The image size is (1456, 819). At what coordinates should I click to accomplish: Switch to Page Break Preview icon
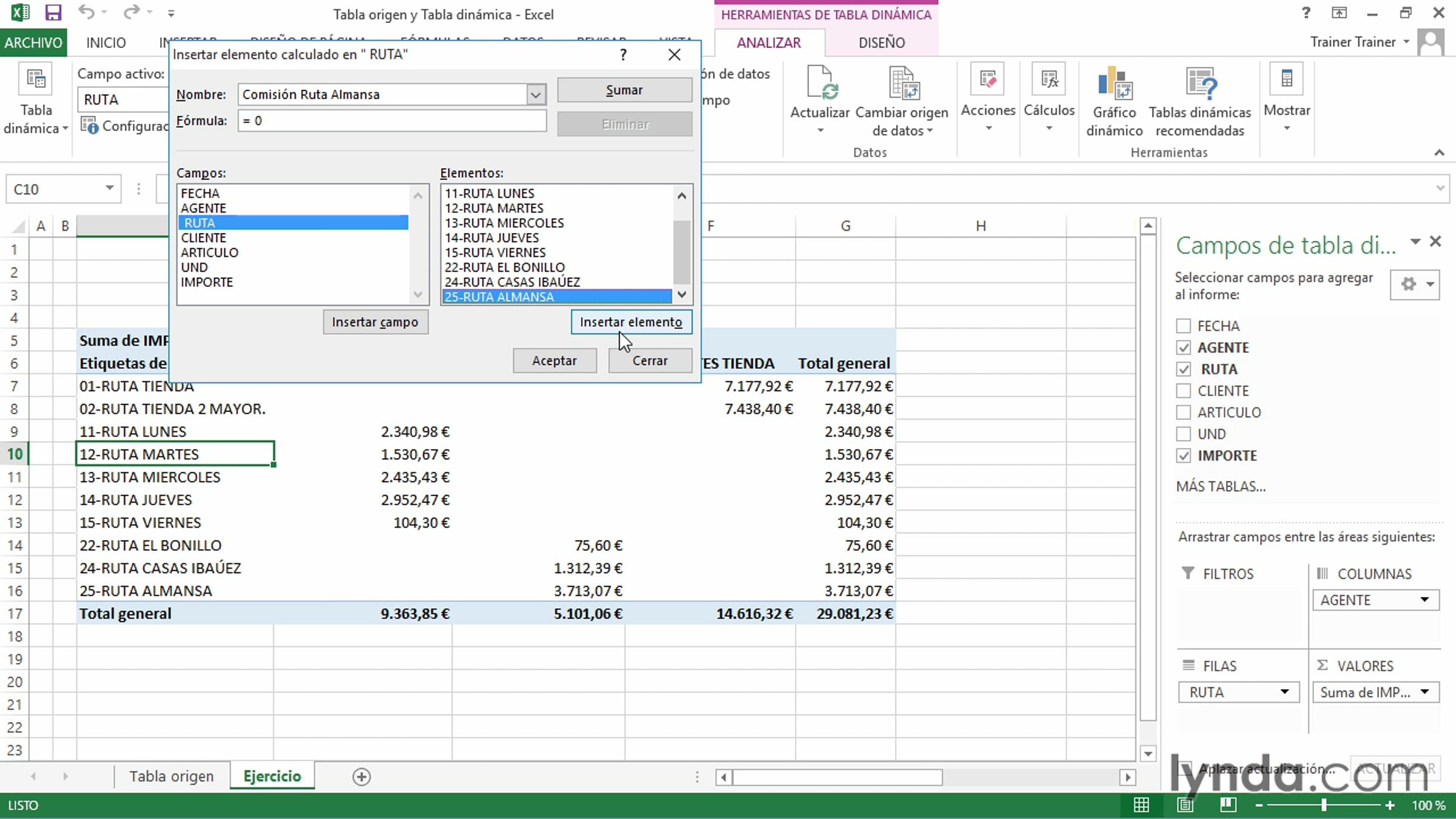(1228, 805)
